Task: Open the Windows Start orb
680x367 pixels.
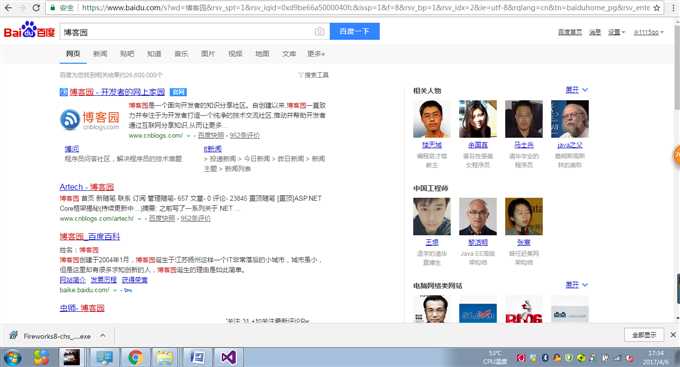Action: point(13,358)
